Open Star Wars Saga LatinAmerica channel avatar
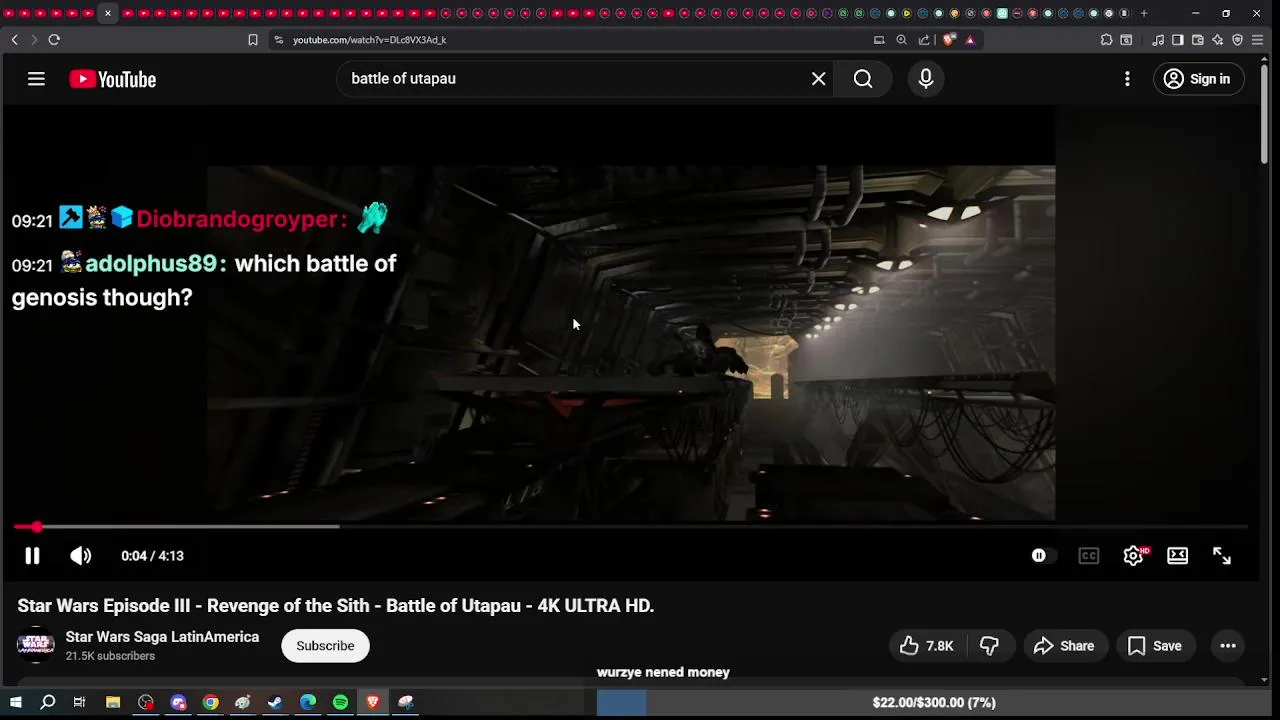This screenshot has width=1280, height=720. [x=36, y=645]
